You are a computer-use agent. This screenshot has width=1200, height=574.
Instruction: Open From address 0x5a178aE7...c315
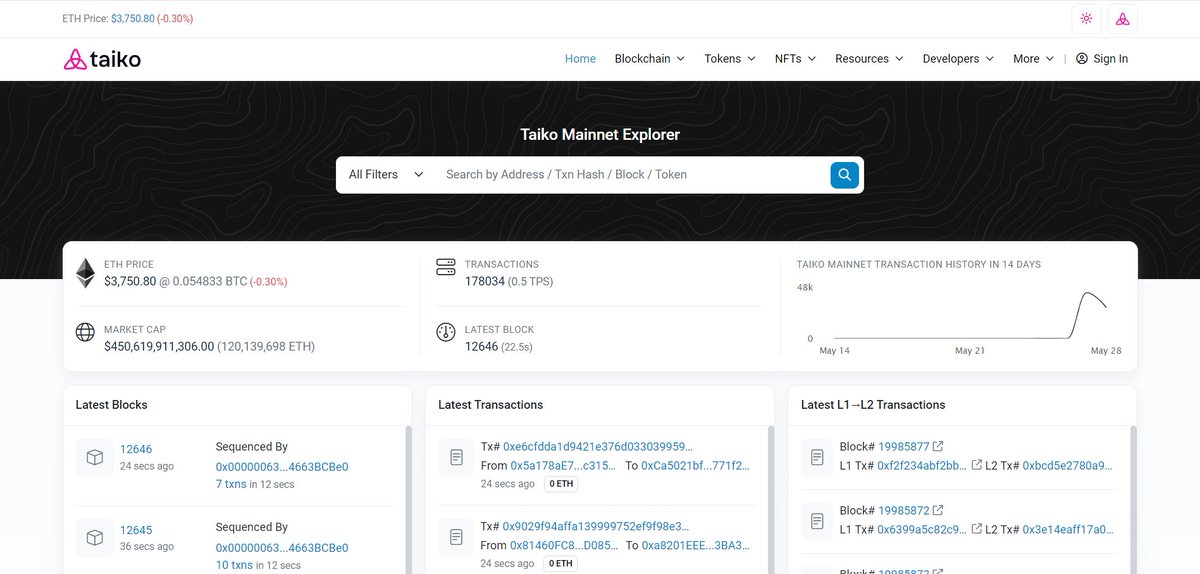tap(563, 466)
